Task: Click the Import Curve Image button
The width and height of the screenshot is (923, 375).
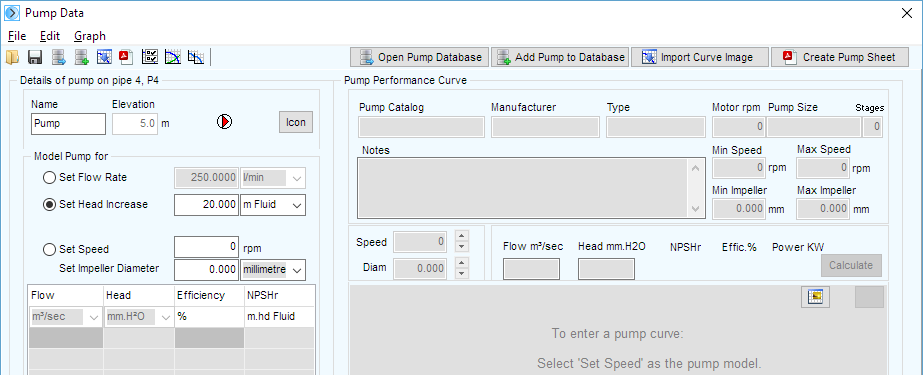Action: 699,57
